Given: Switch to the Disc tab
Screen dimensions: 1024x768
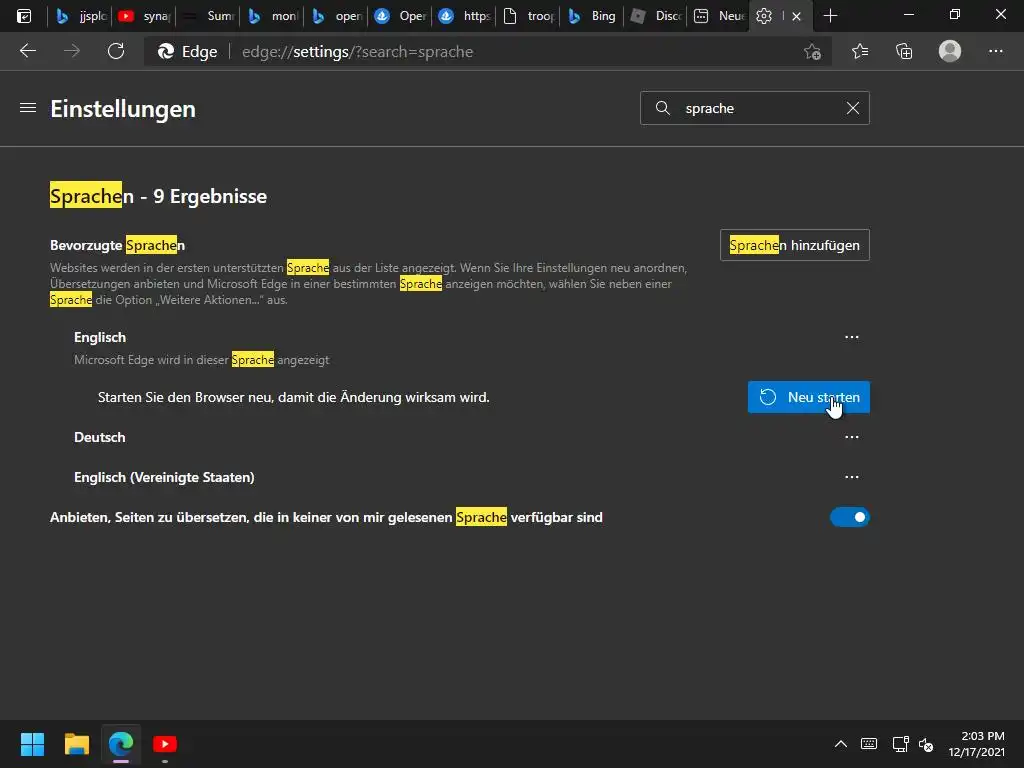Looking at the screenshot, I should 655,16.
